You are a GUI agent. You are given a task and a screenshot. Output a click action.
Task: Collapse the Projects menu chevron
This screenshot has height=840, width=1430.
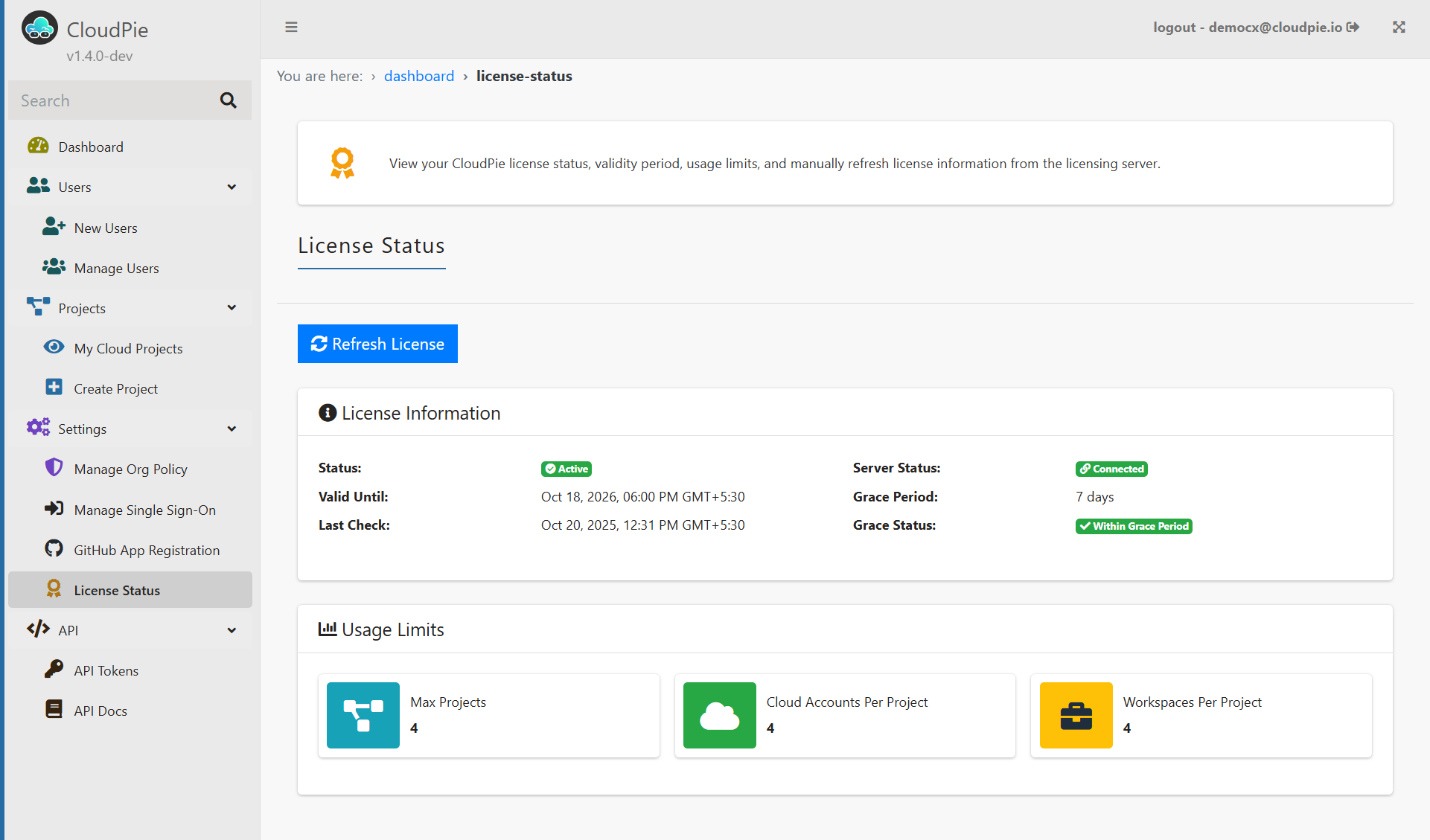pos(232,308)
